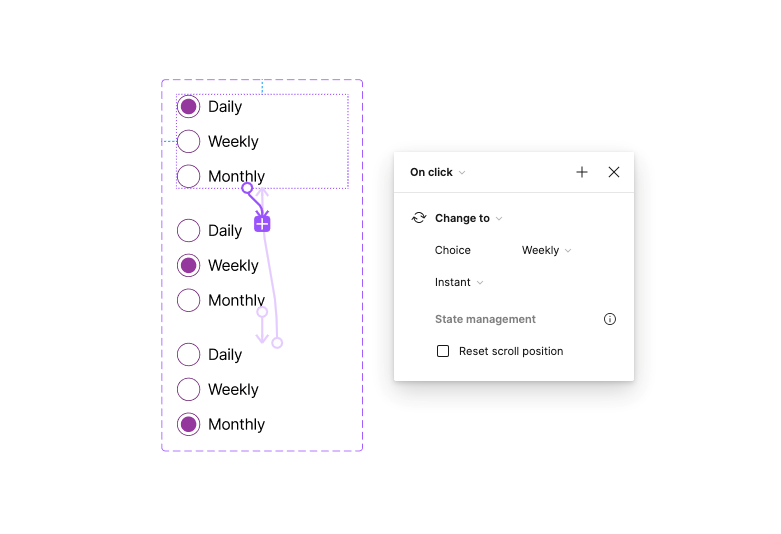The width and height of the screenshot is (781, 534).
Task: Click the Choice property label
Action: 453,250
